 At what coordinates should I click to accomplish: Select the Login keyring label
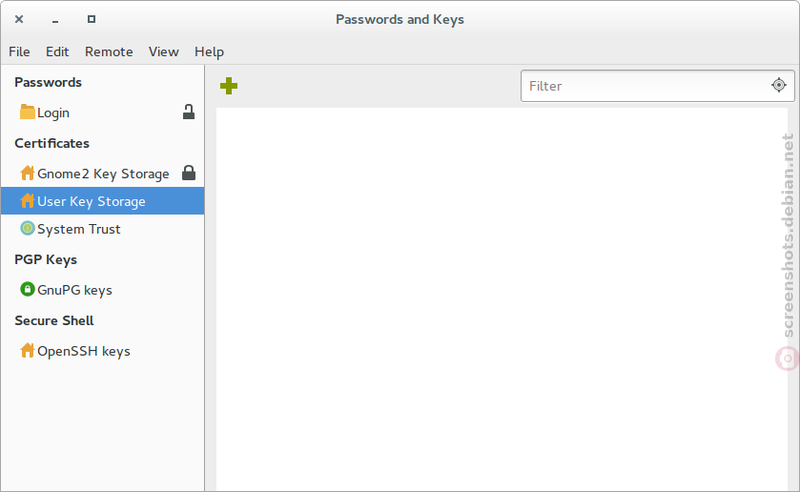(53, 113)
